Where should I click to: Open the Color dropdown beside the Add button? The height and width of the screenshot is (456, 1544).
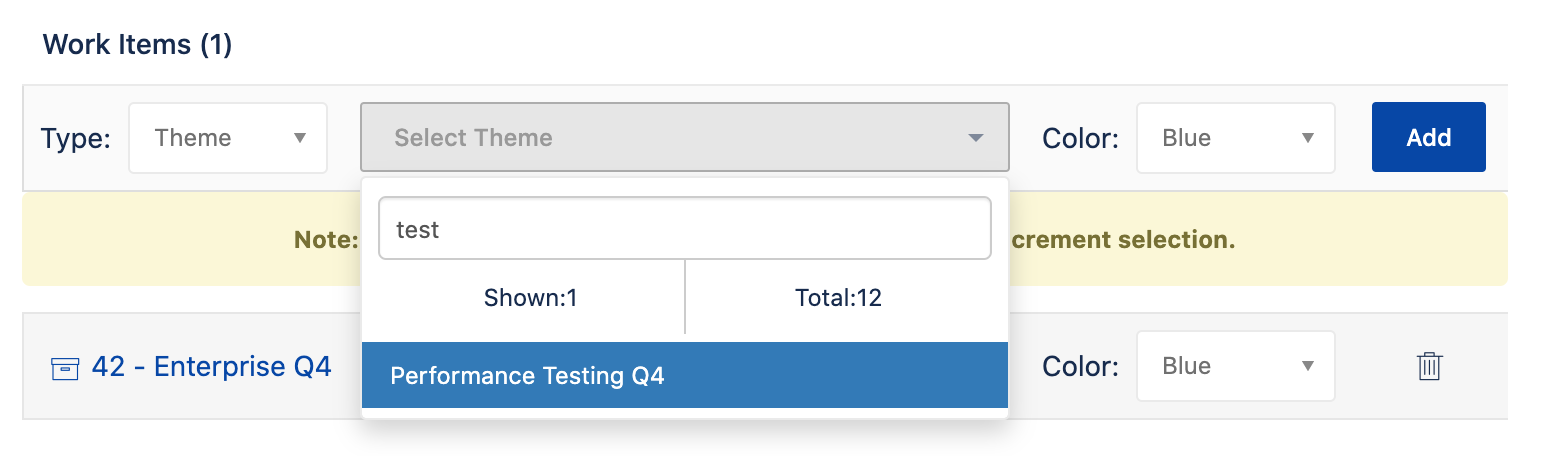coord(1236,138)
